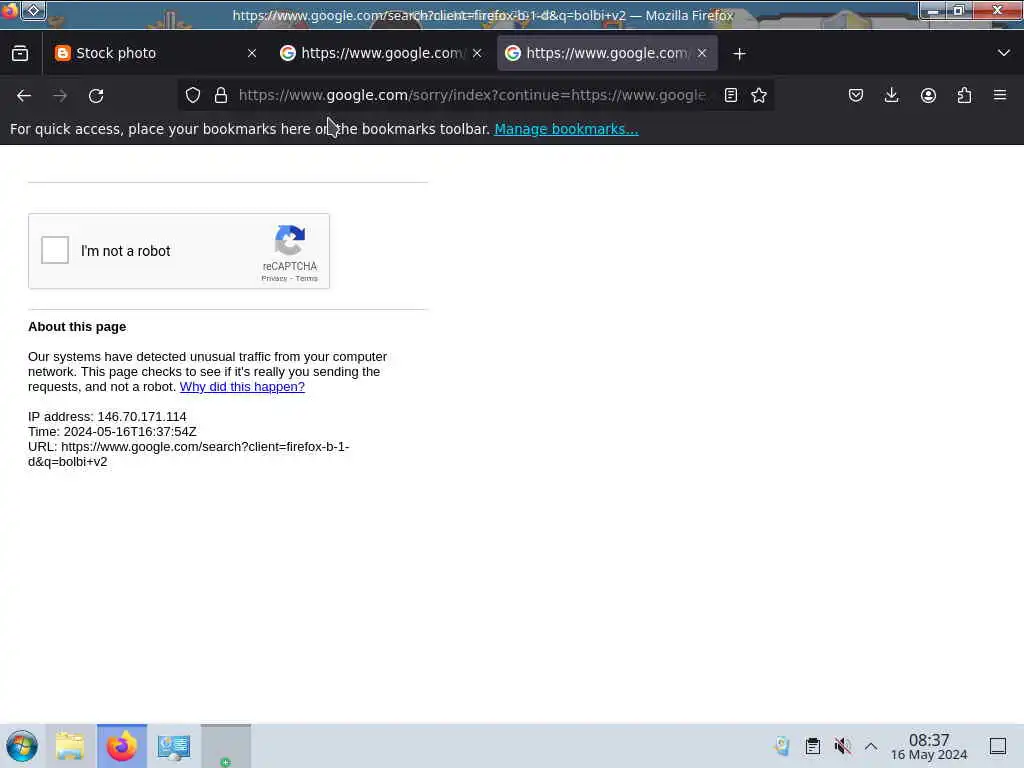The width and height of the screenshot is (1024, 768).
Task: Click the pin diamond icon in title bar
Action: (33, 10)
